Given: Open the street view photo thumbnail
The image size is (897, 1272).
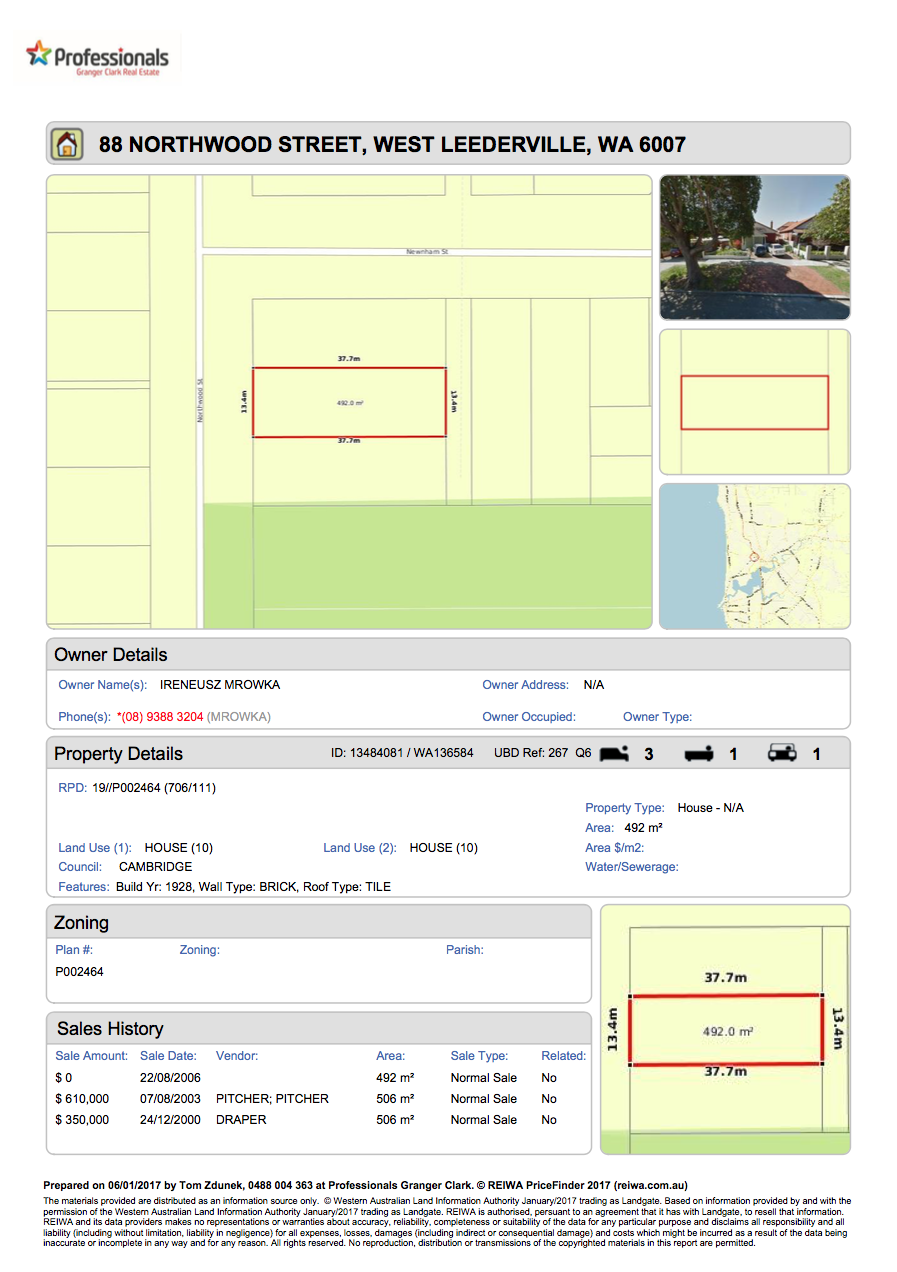Looking at the screenshot, I should click(755, 248).
